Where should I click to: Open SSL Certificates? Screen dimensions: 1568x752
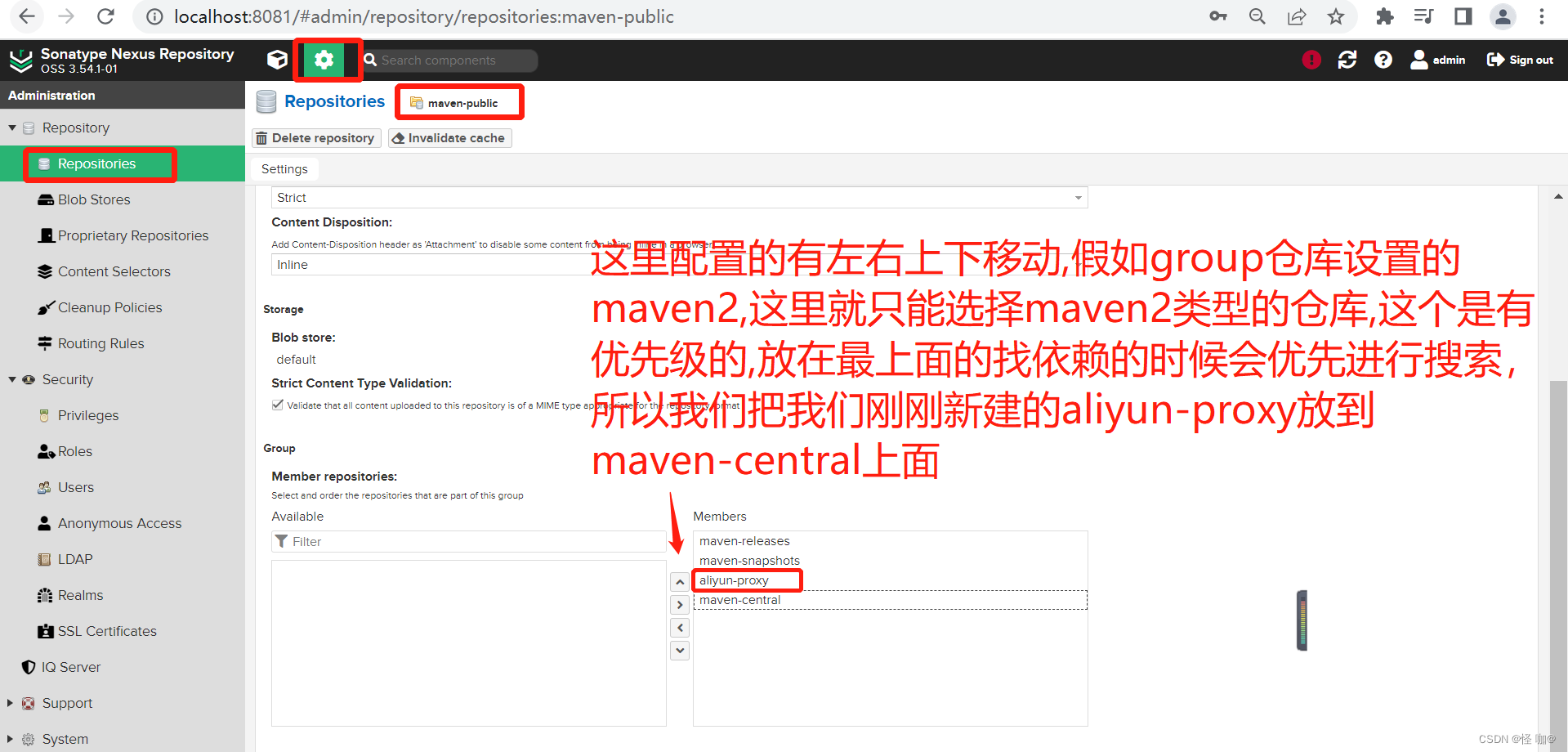123,631
